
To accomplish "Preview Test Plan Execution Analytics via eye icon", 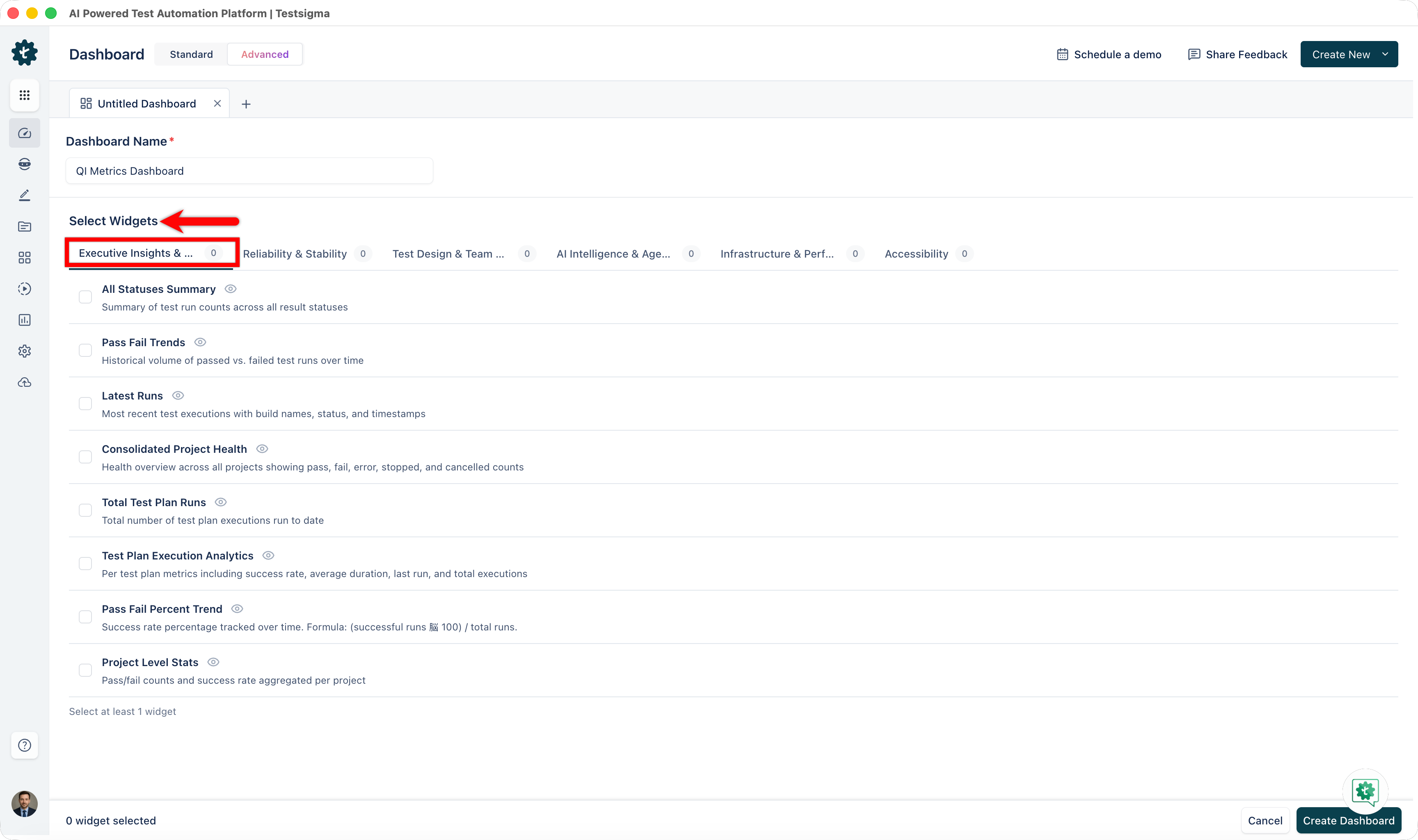I will click(268, 555).
